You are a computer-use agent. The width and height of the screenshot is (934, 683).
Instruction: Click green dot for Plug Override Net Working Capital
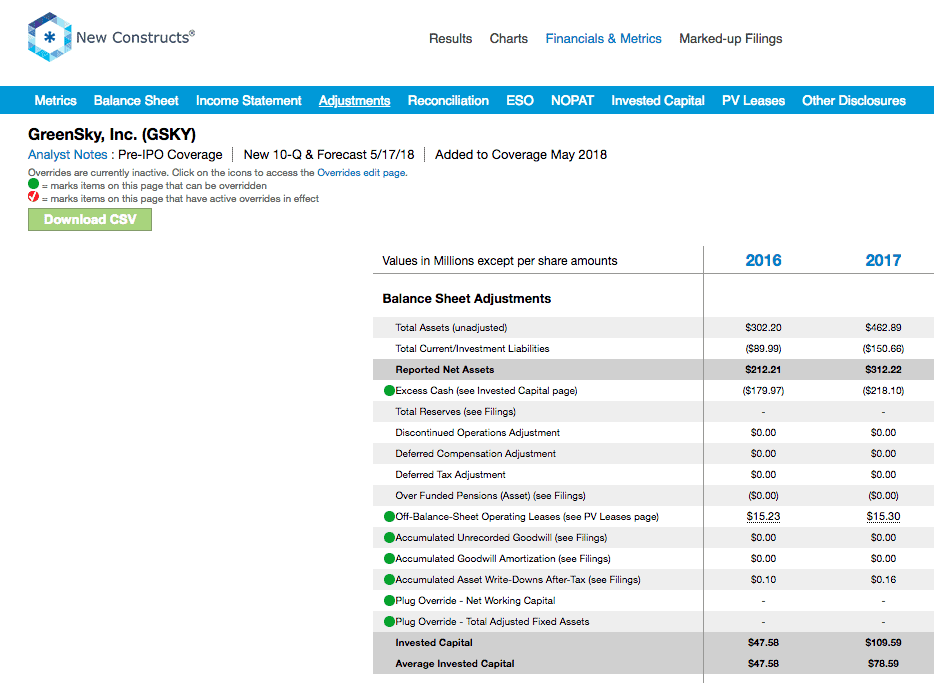390,600
